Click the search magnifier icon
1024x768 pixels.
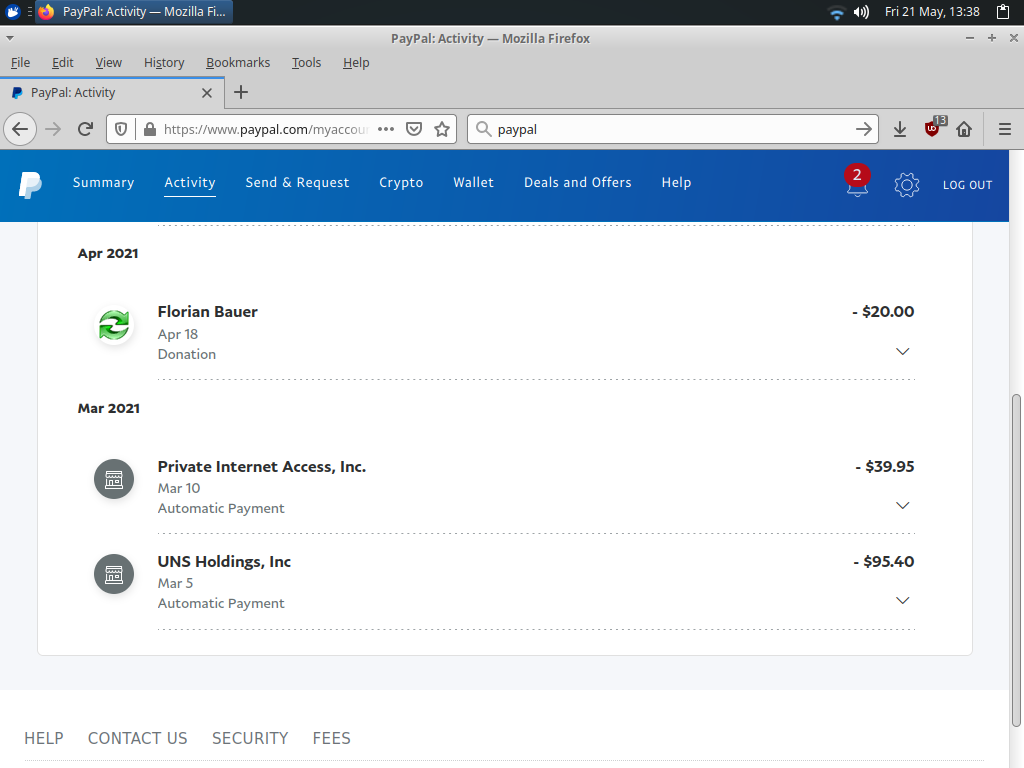[x=483, y=129]
